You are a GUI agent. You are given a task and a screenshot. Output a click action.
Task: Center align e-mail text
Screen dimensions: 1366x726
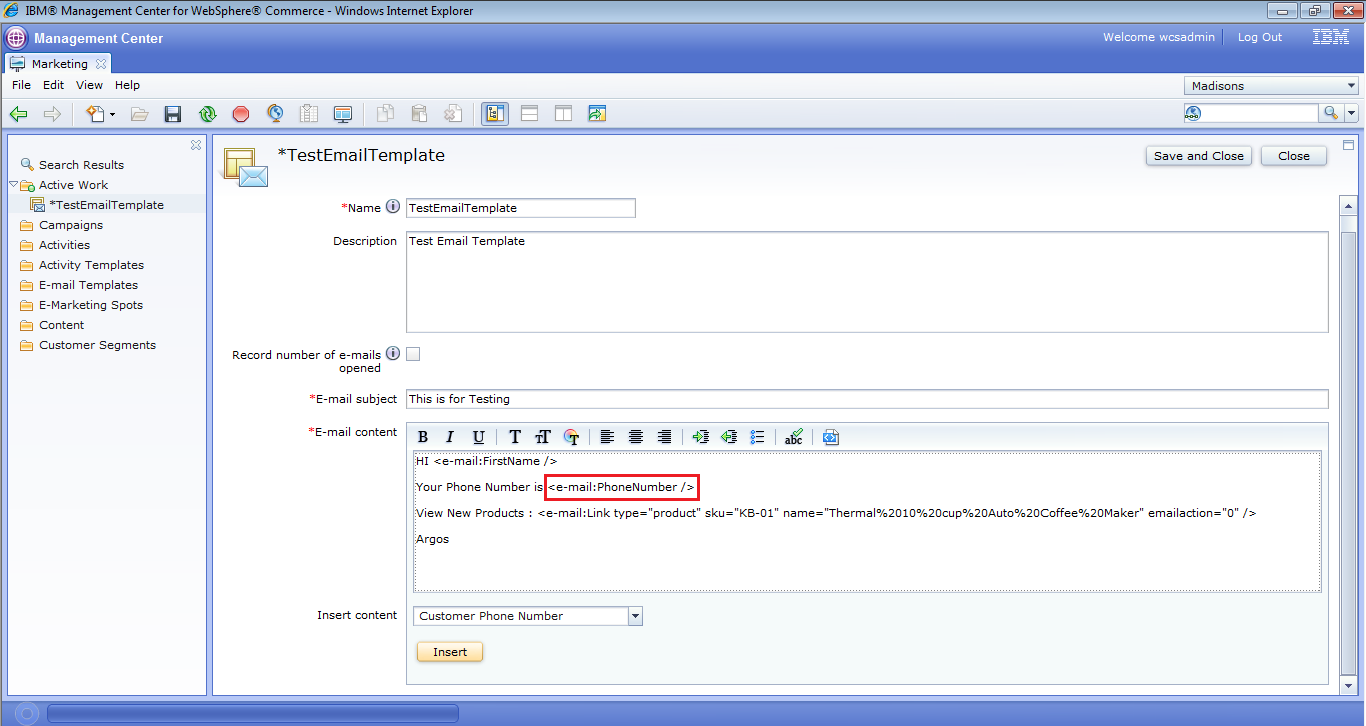click(x=636, y=437)
